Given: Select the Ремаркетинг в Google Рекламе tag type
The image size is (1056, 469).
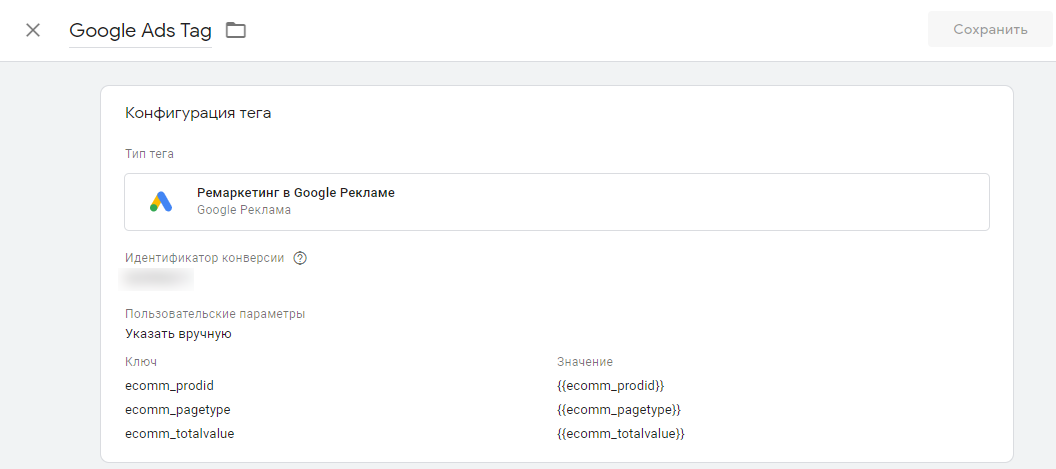Looking at the screenshot, I should pos(557,202).
